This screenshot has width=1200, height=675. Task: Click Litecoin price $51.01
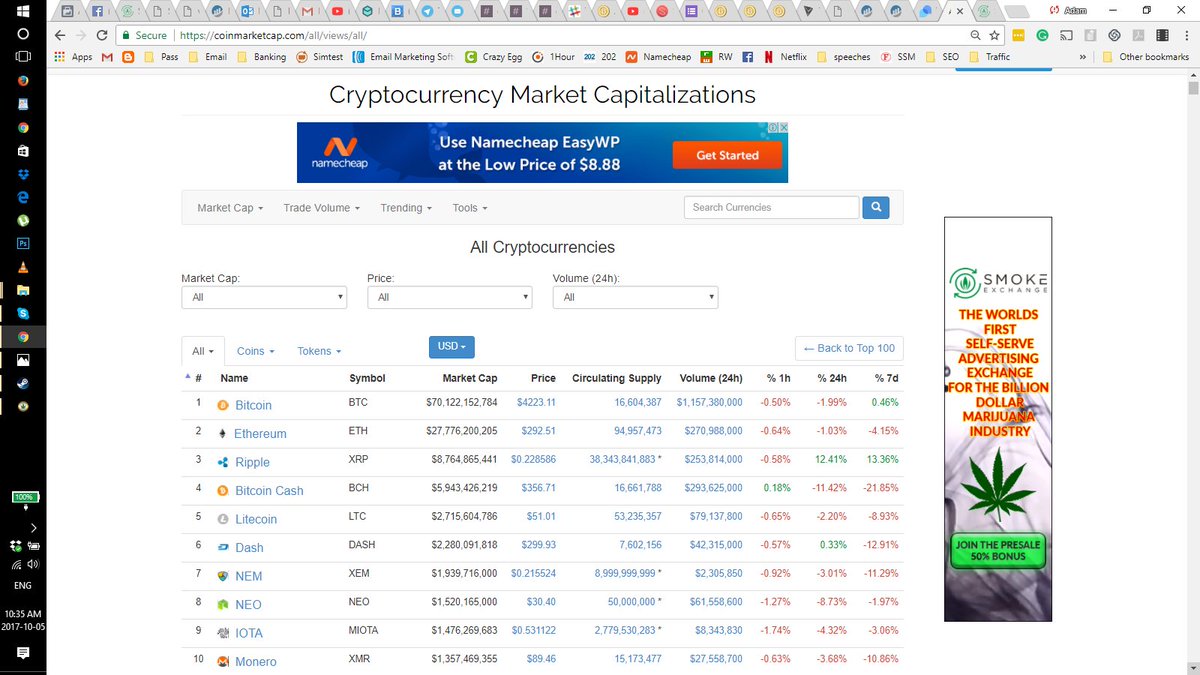[x=540, y=519]
